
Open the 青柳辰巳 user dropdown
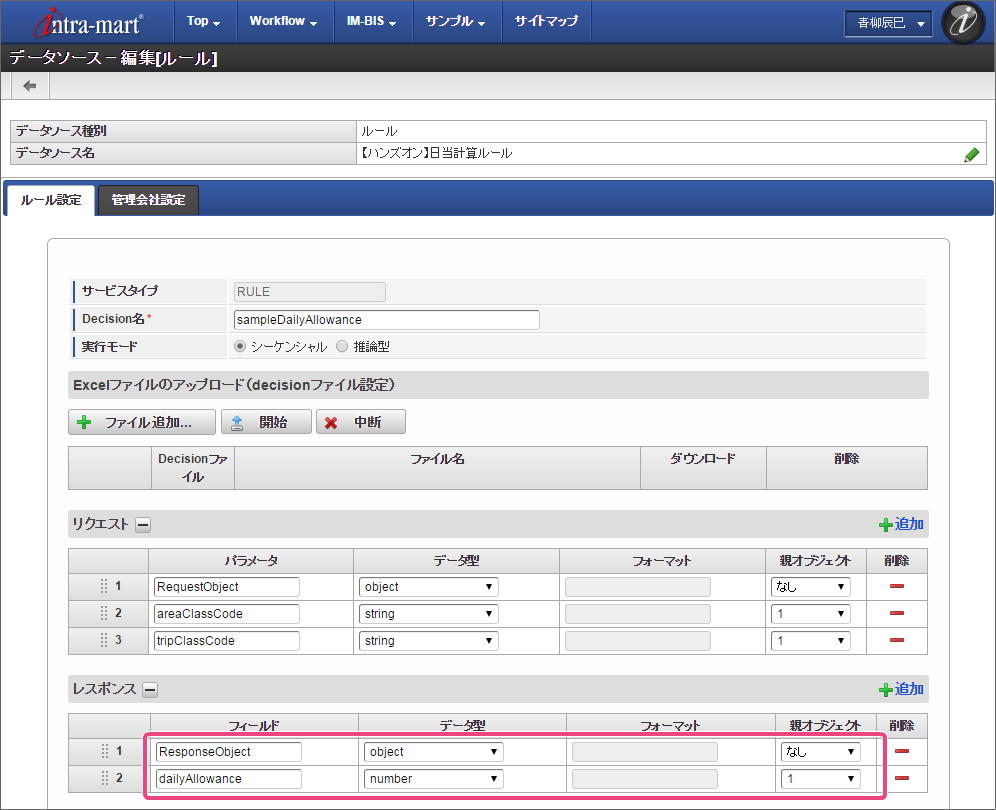point(888,22)
